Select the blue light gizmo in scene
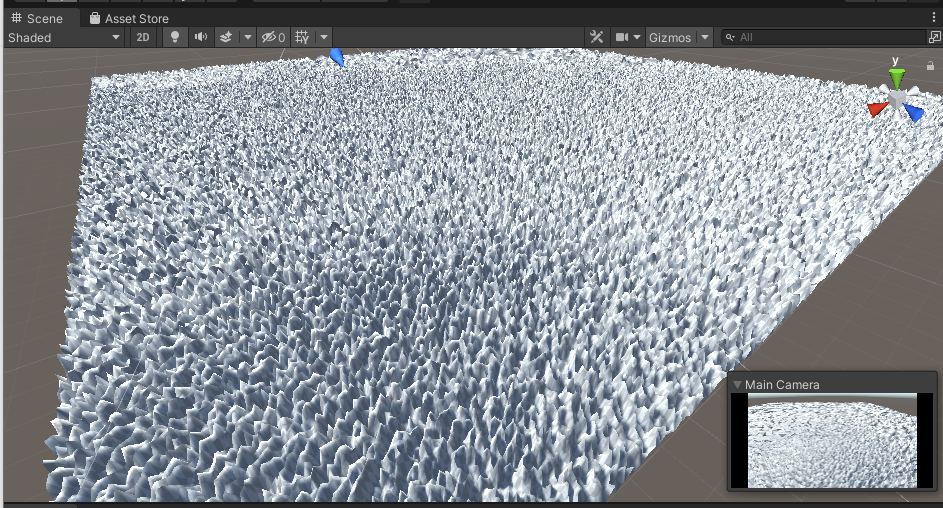 pyautogui.click(x=337, y=57)
